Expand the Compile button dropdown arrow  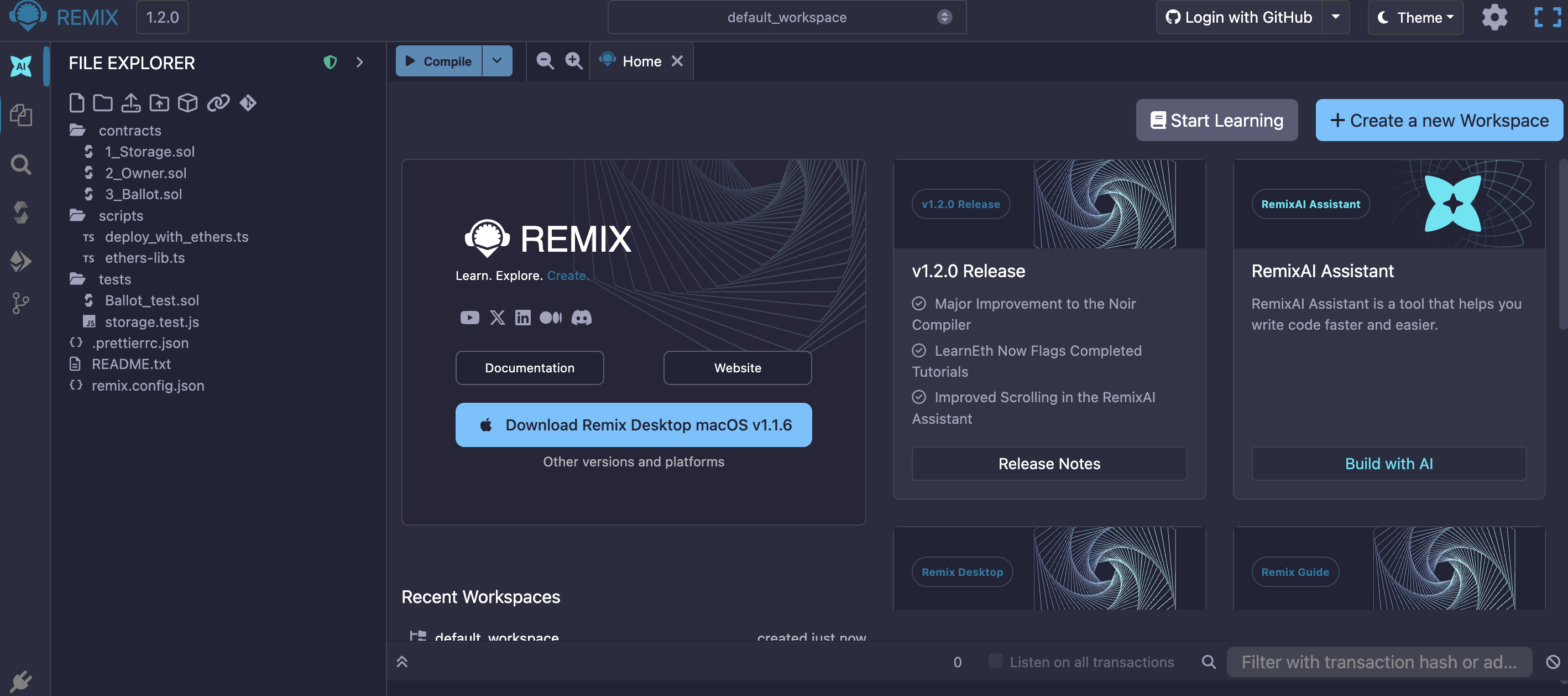click(x=496, y=61)
